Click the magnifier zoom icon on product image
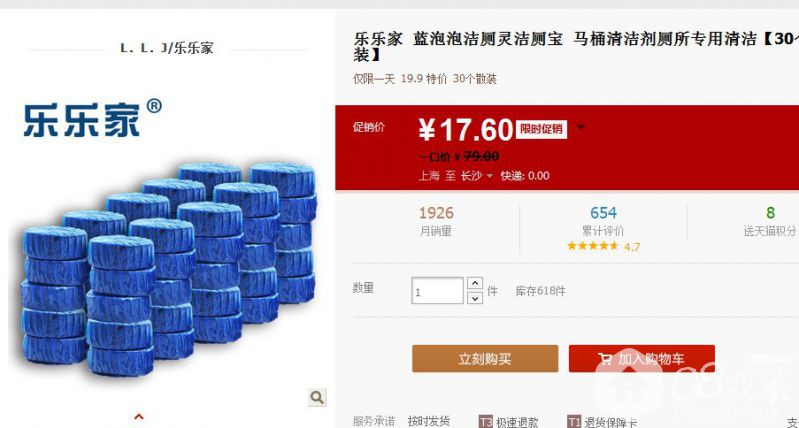 coord(317,397)
